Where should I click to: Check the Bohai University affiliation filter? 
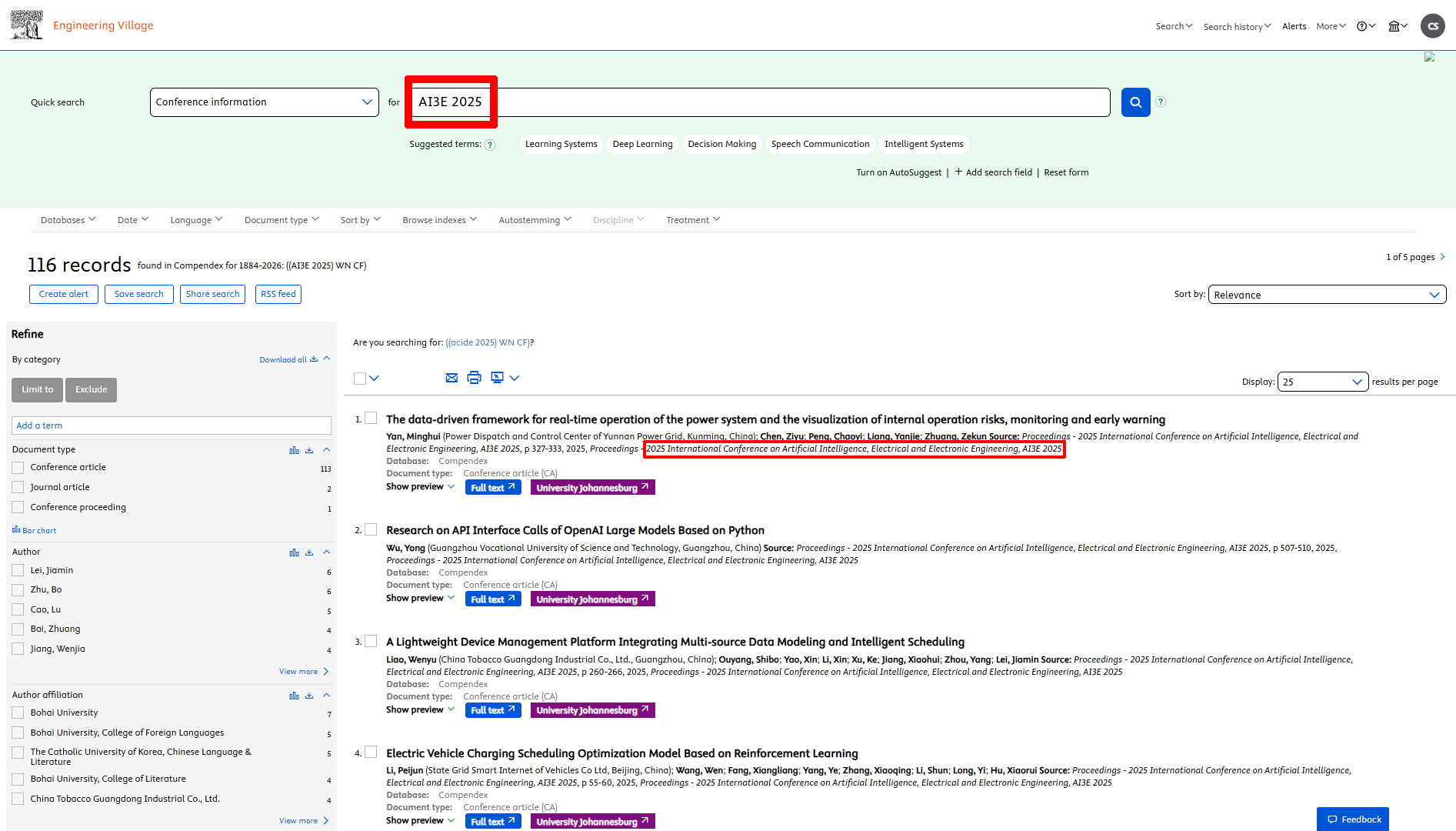point(18,713)
